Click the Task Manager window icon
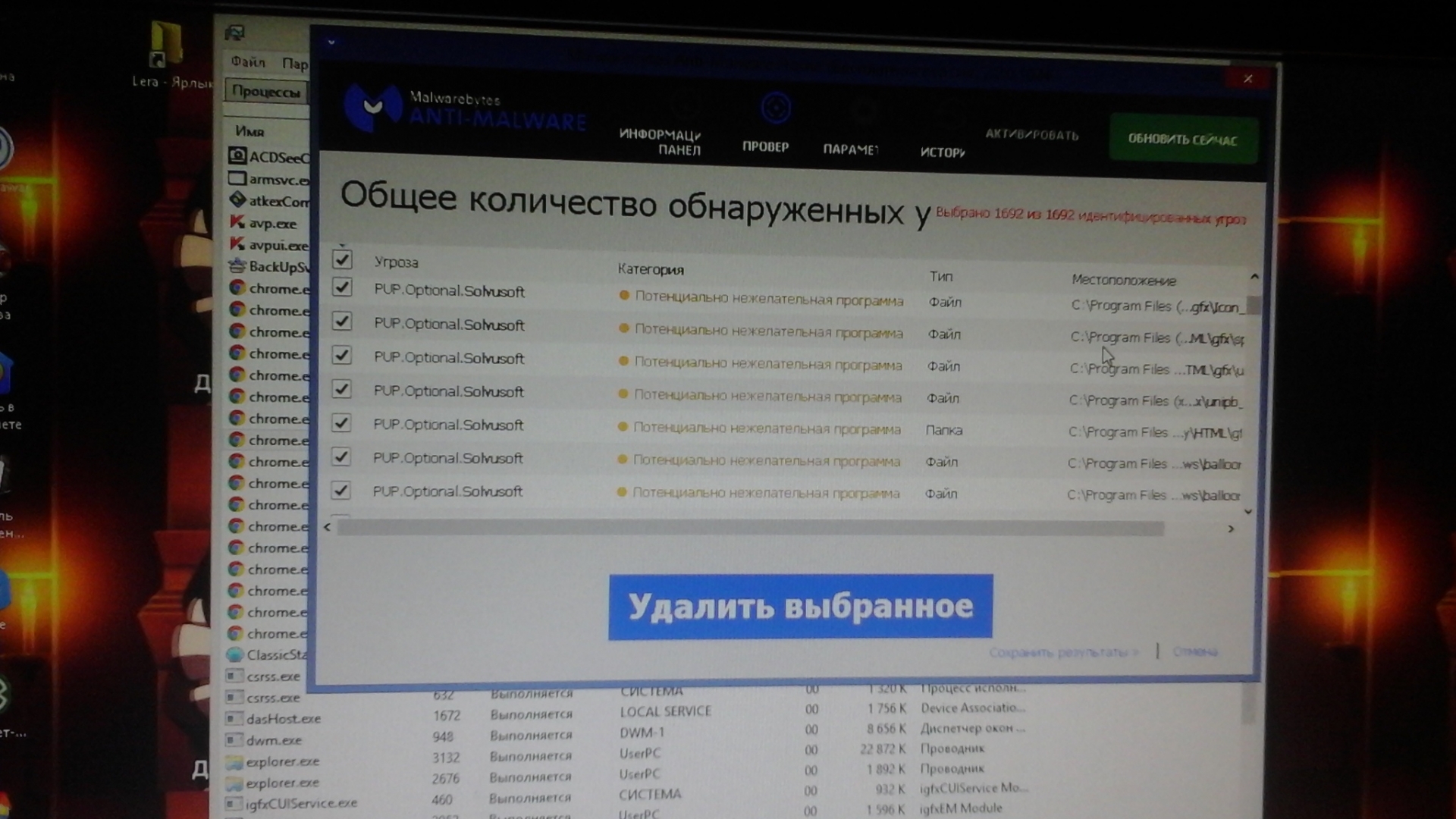 click(x=234, y=33)
